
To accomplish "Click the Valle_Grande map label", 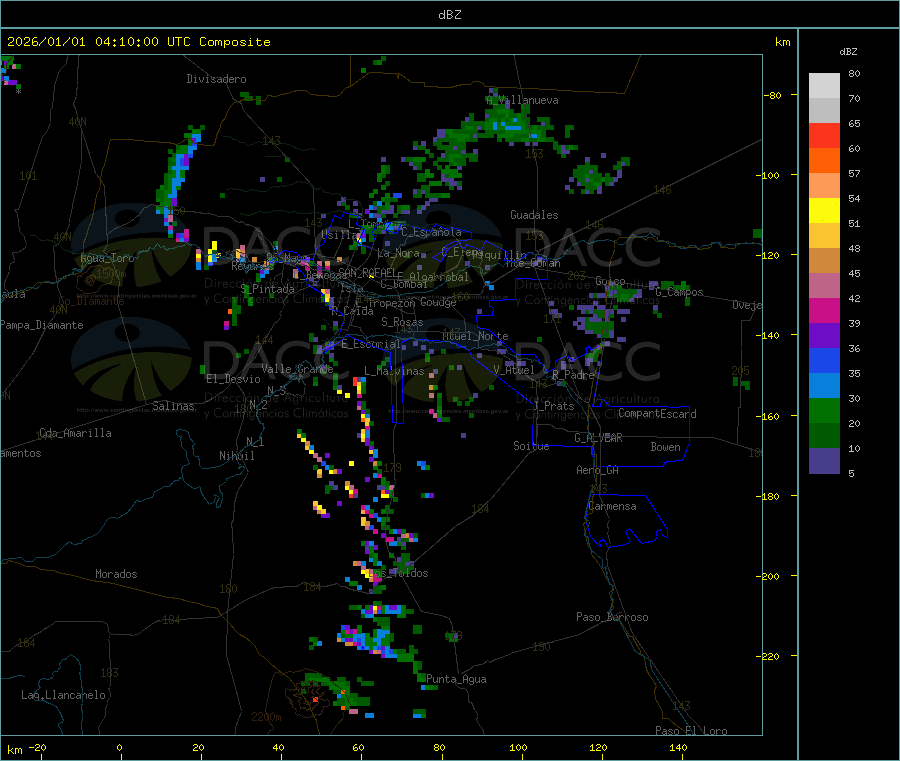I will click(x=297, y=369).
